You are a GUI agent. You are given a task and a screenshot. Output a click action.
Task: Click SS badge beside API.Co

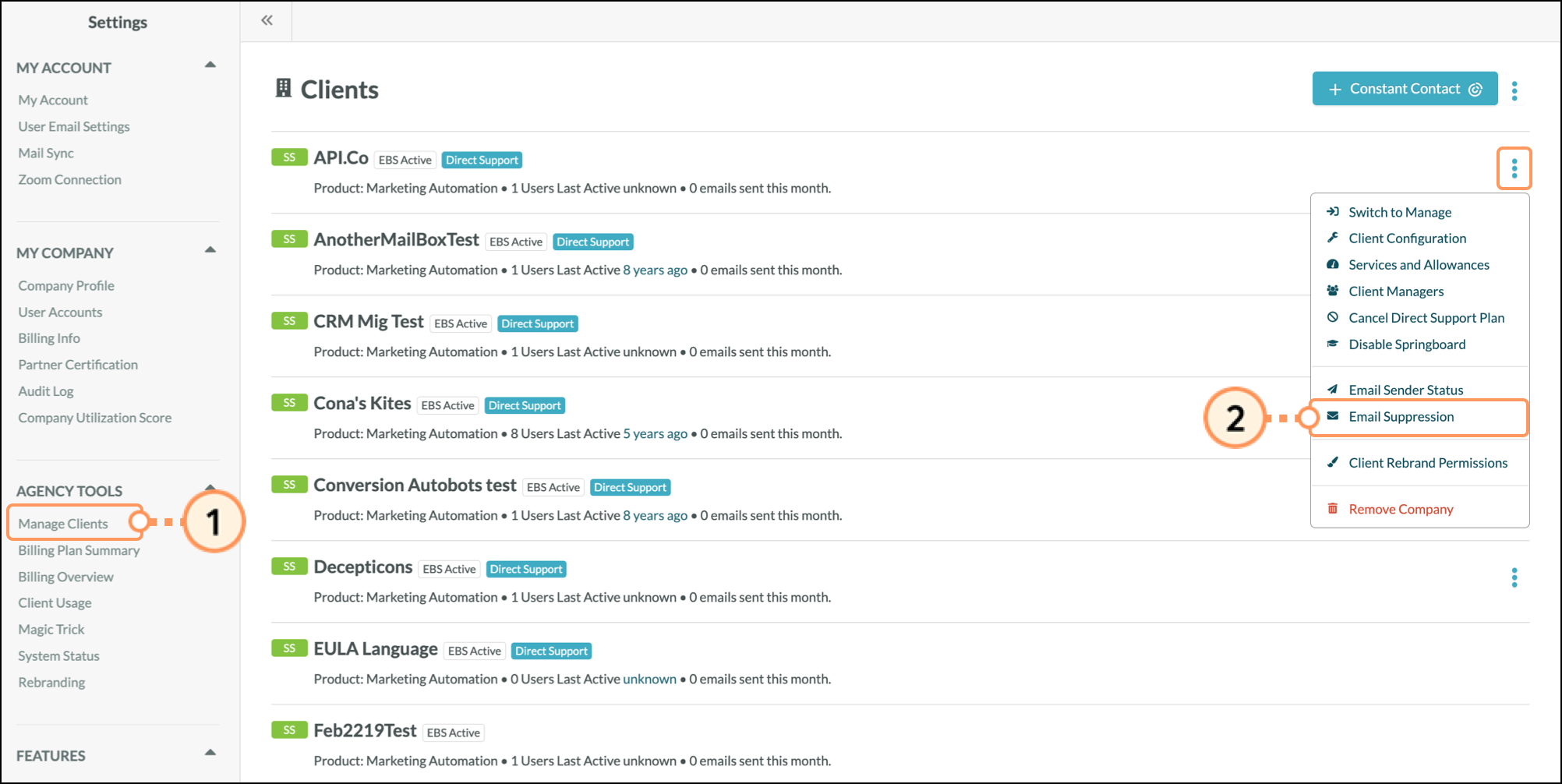(289, 157)
